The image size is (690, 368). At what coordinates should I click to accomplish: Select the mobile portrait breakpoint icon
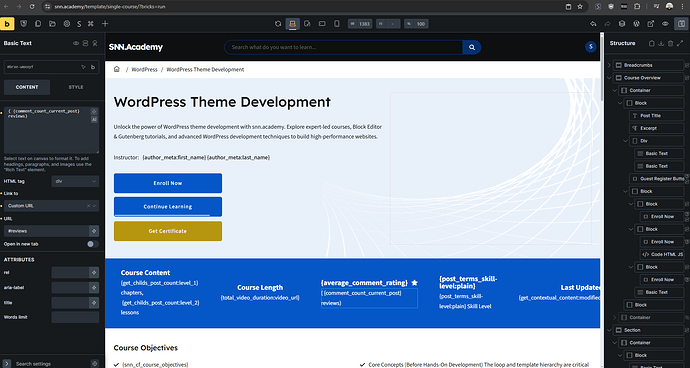click(337, 24)
